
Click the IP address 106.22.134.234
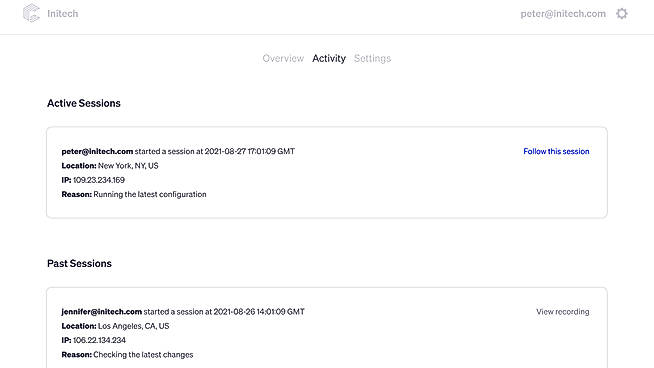[99, 340]
